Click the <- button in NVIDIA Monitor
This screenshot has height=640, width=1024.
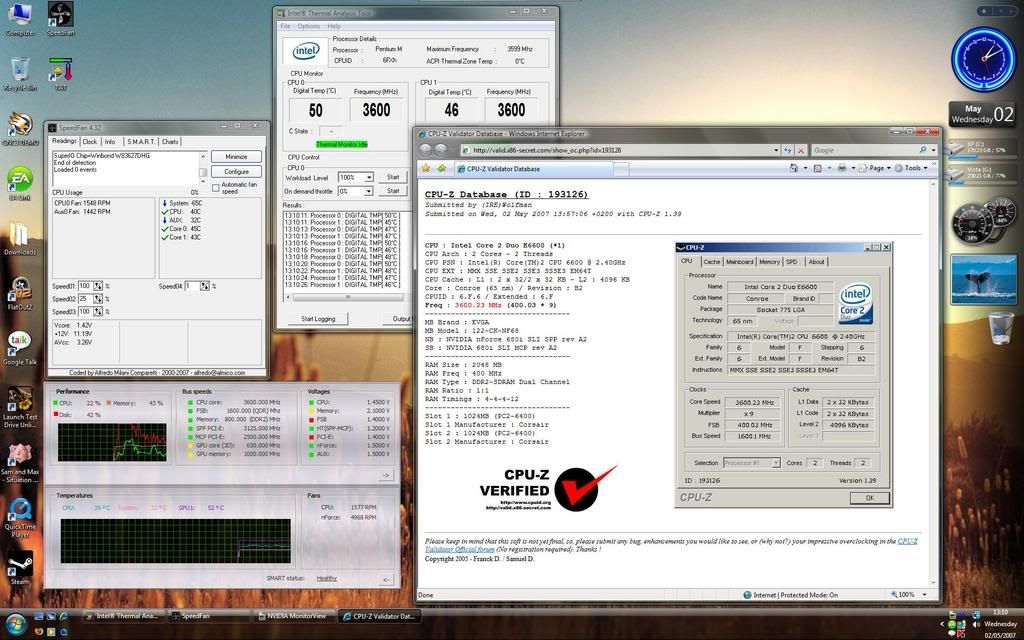click(385, 579)
